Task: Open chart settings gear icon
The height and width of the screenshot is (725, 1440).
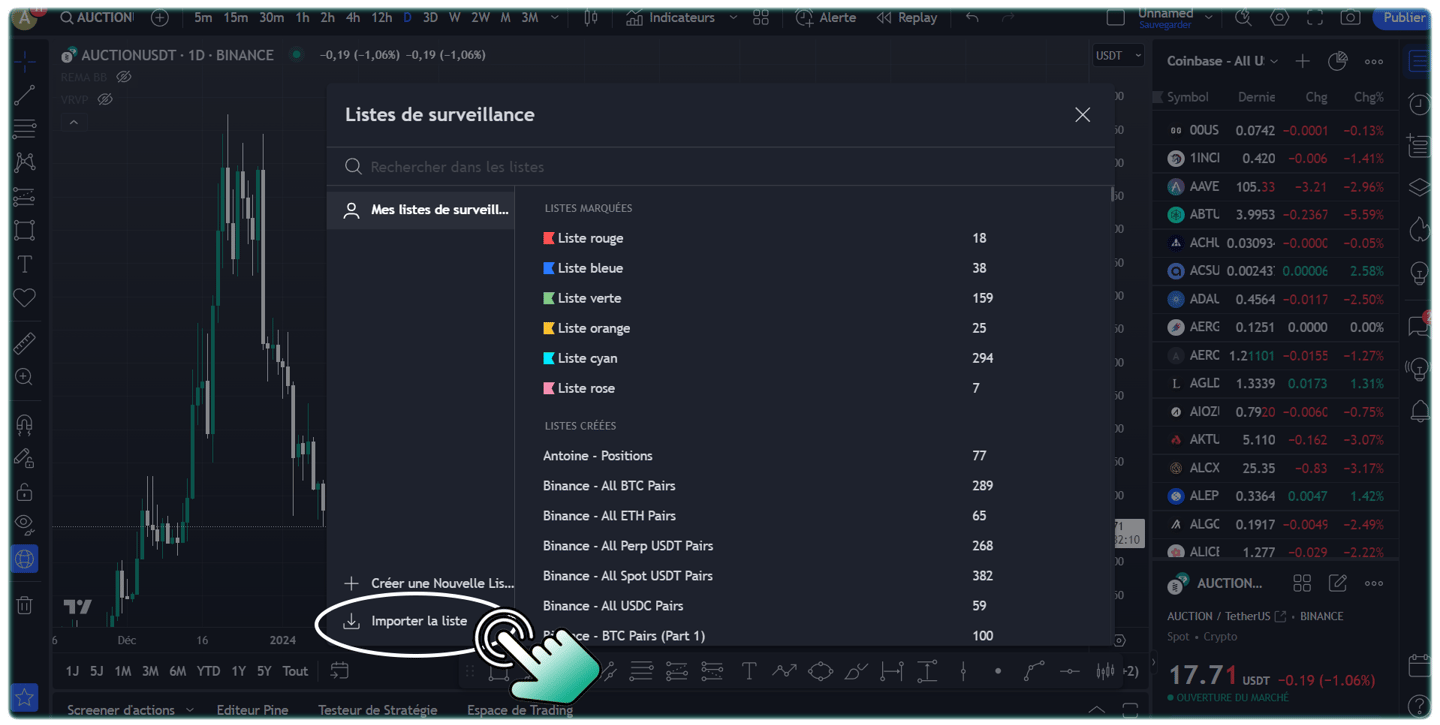Action: click(1279, 18)
